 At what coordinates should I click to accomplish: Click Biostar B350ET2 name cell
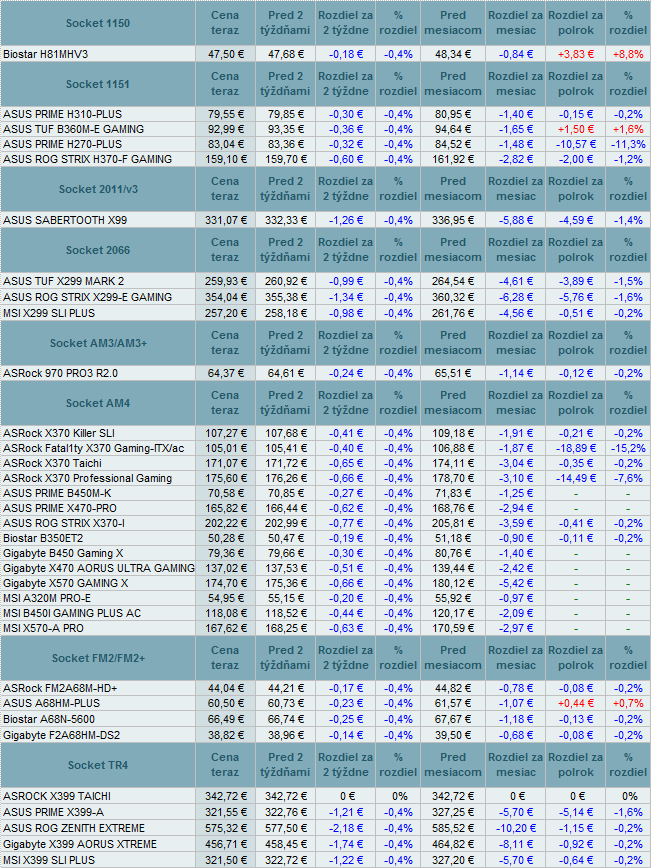pos(43,538)
